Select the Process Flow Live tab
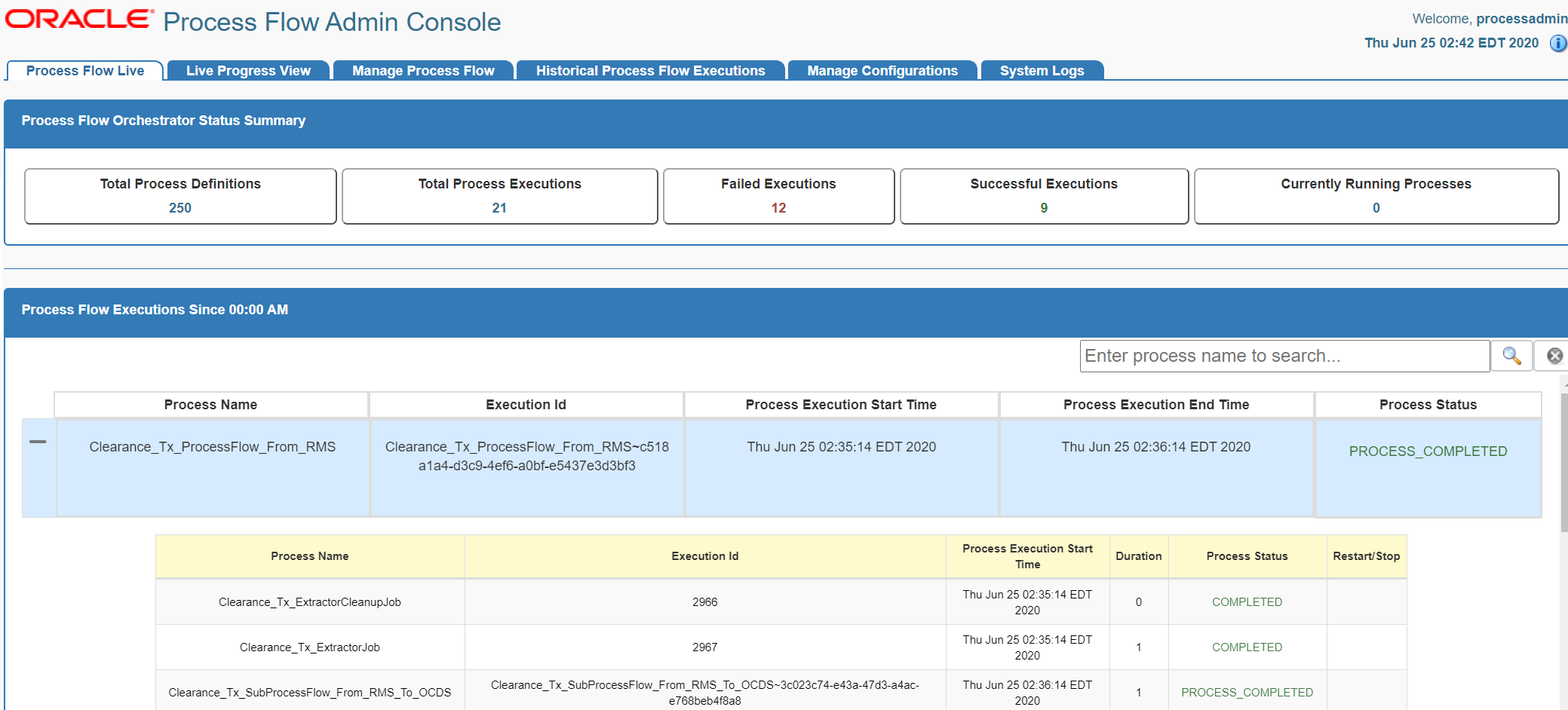The height and width of the screenshot is (710, 1568). [84, 70]
